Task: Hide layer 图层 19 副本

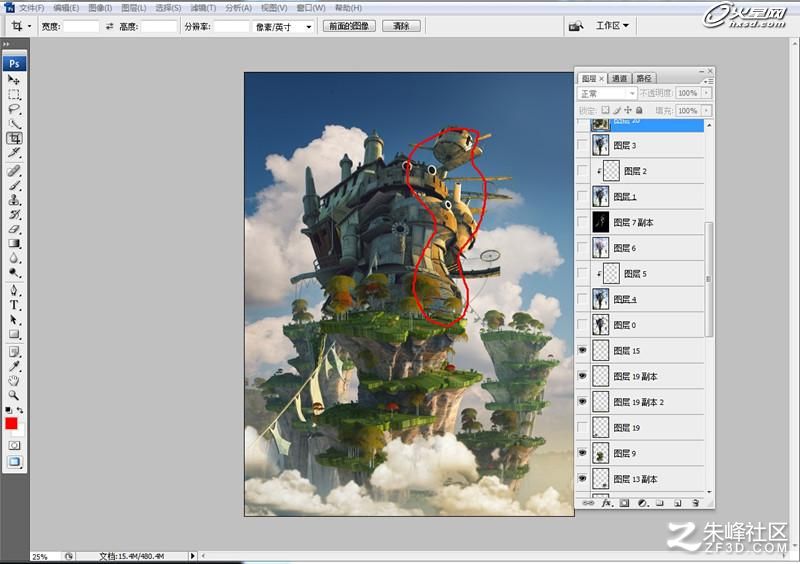Action: coord(582,376)
